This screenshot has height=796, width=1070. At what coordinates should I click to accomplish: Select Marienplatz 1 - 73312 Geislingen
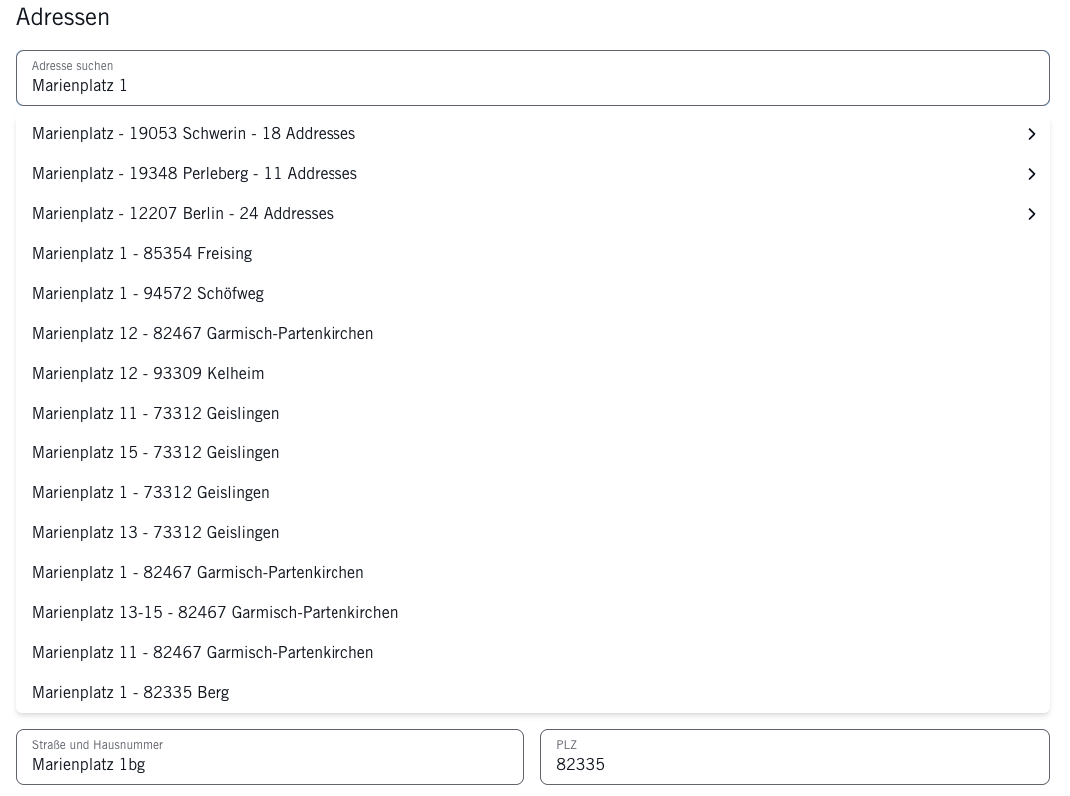pyautogui.click(x=150, y=493)
